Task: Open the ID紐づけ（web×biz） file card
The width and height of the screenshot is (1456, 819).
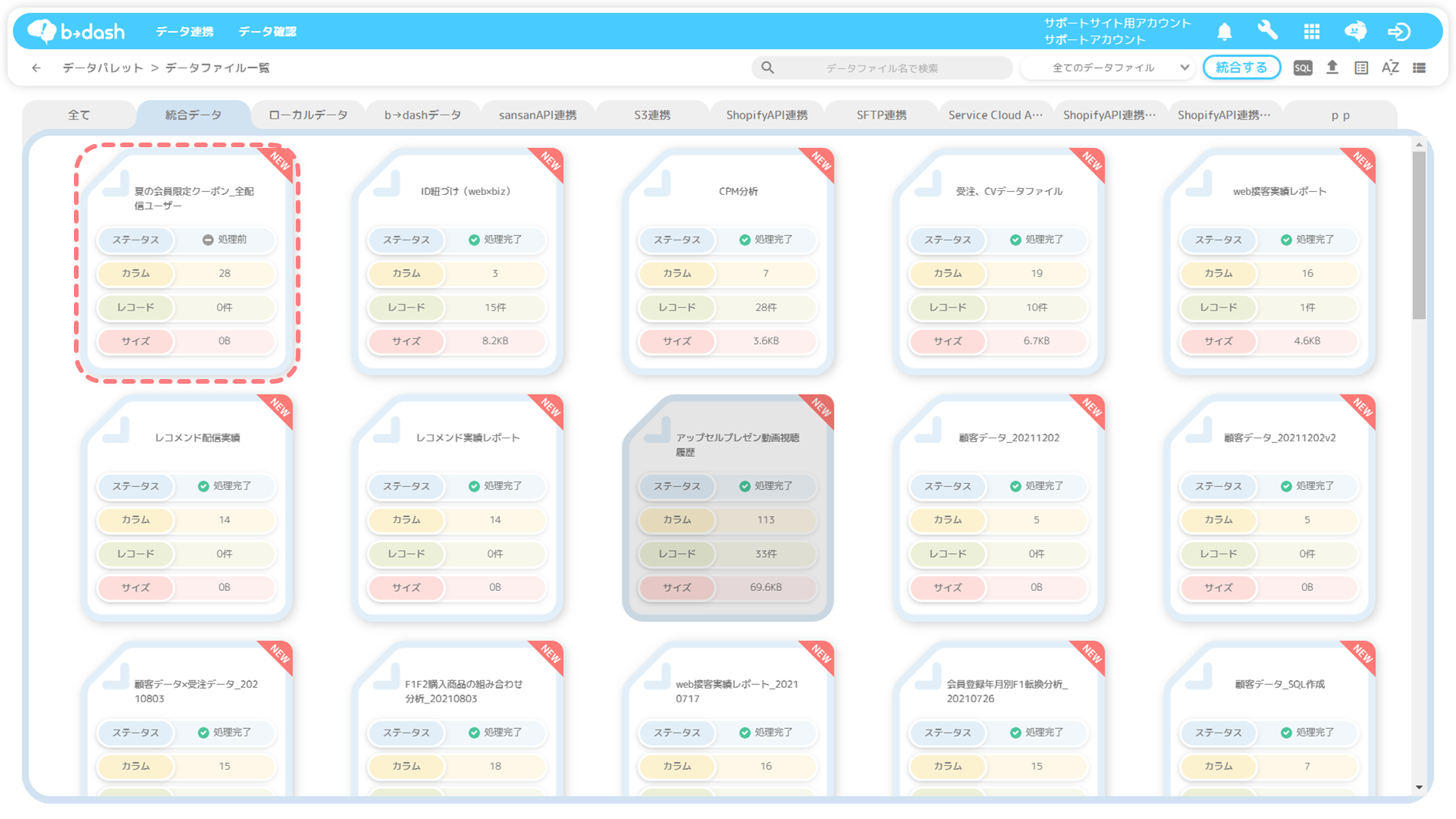Action: pyautogui.click(x=458, y=262)
